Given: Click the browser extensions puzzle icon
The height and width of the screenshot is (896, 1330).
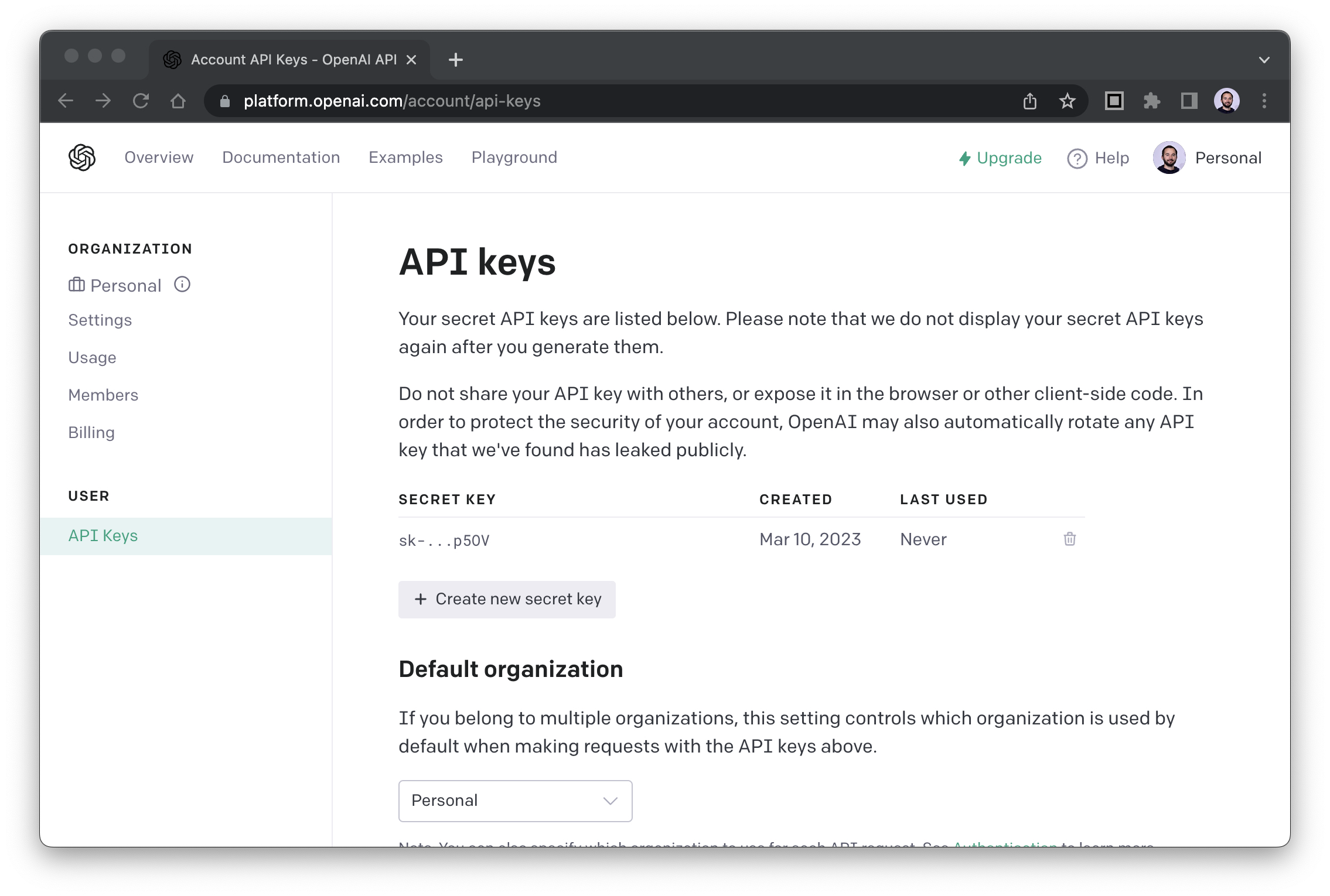Looking at the screenshot, I should pyautogui.click(x=1152, y=101).
